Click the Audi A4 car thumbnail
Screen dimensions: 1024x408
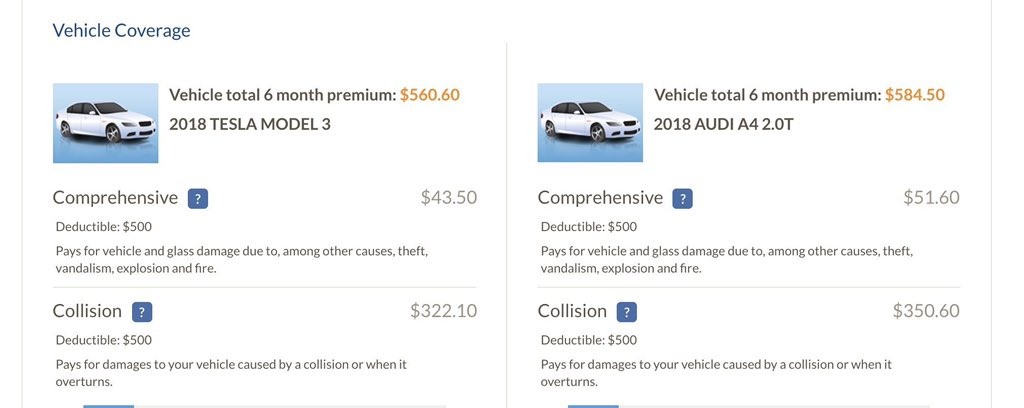click(590, 123)
